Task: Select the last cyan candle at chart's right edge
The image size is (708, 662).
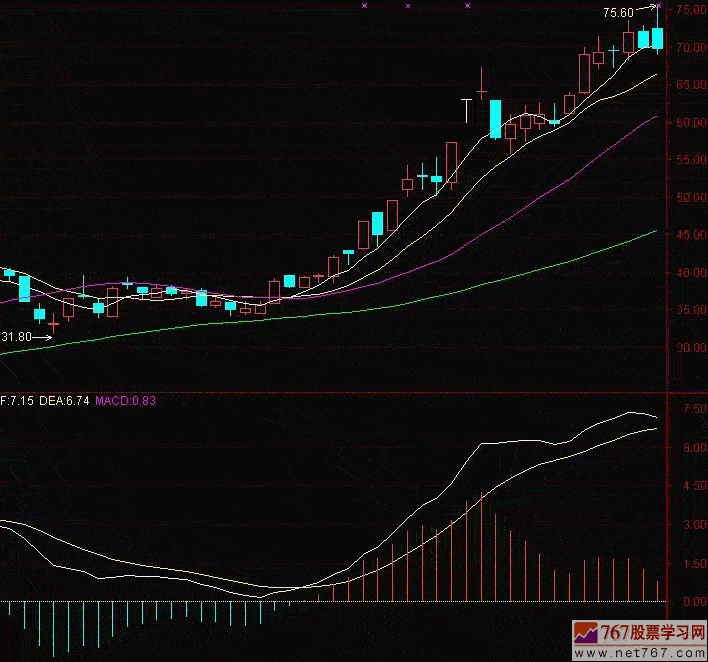Action: (657, 38)
